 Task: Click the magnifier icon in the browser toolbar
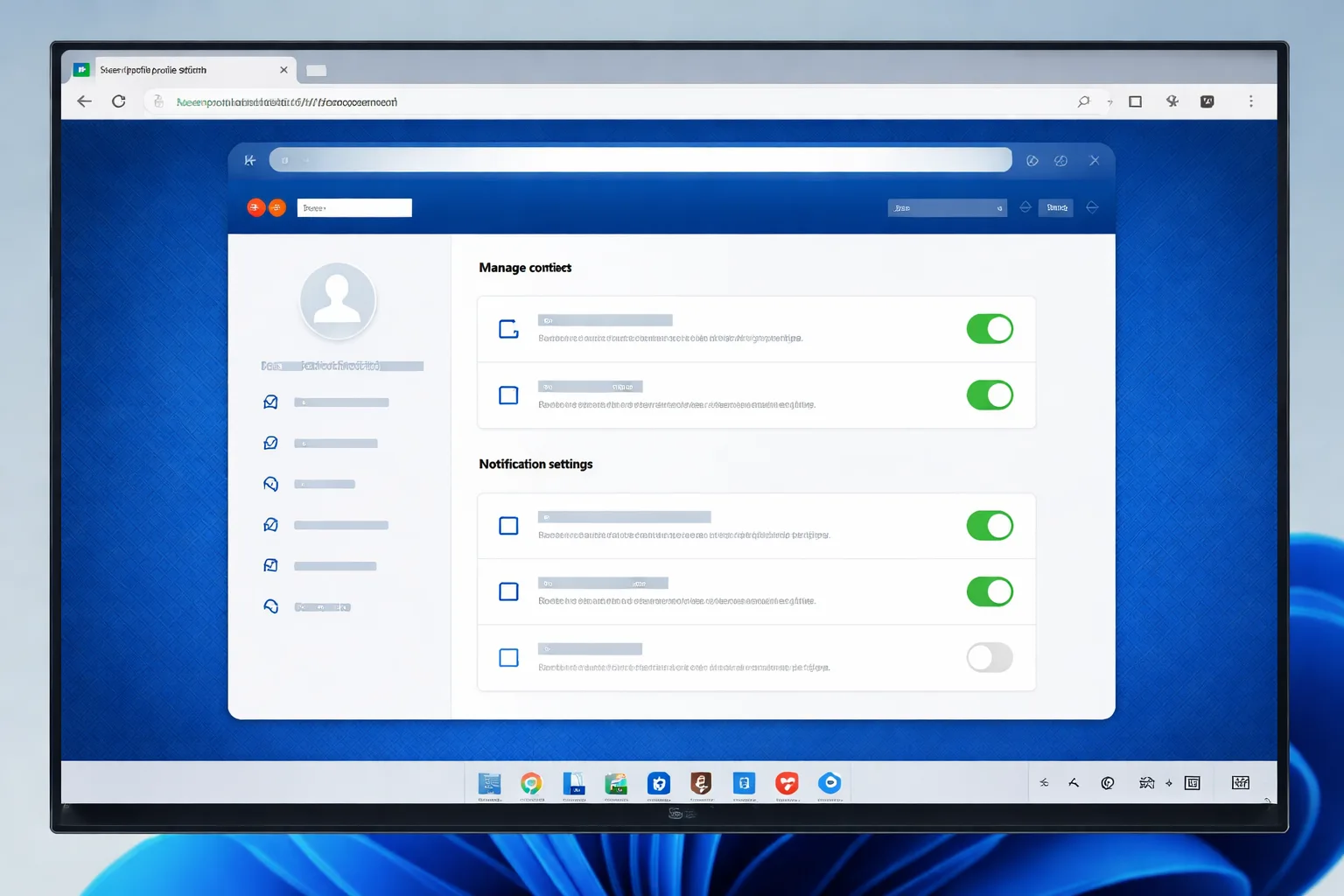pyautogui.click(x=1083, y=101)
